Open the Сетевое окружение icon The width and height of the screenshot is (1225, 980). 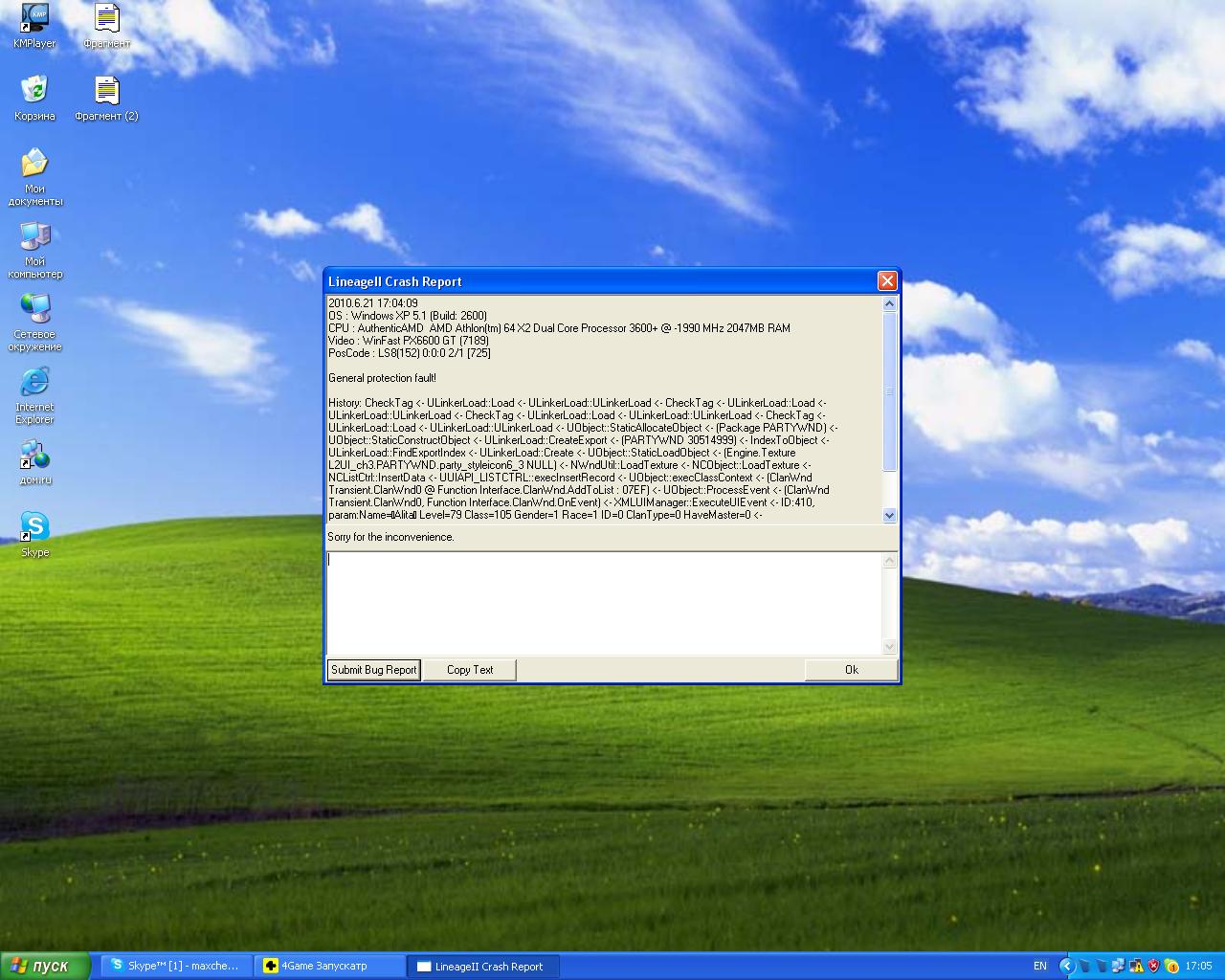coord(34,323)
